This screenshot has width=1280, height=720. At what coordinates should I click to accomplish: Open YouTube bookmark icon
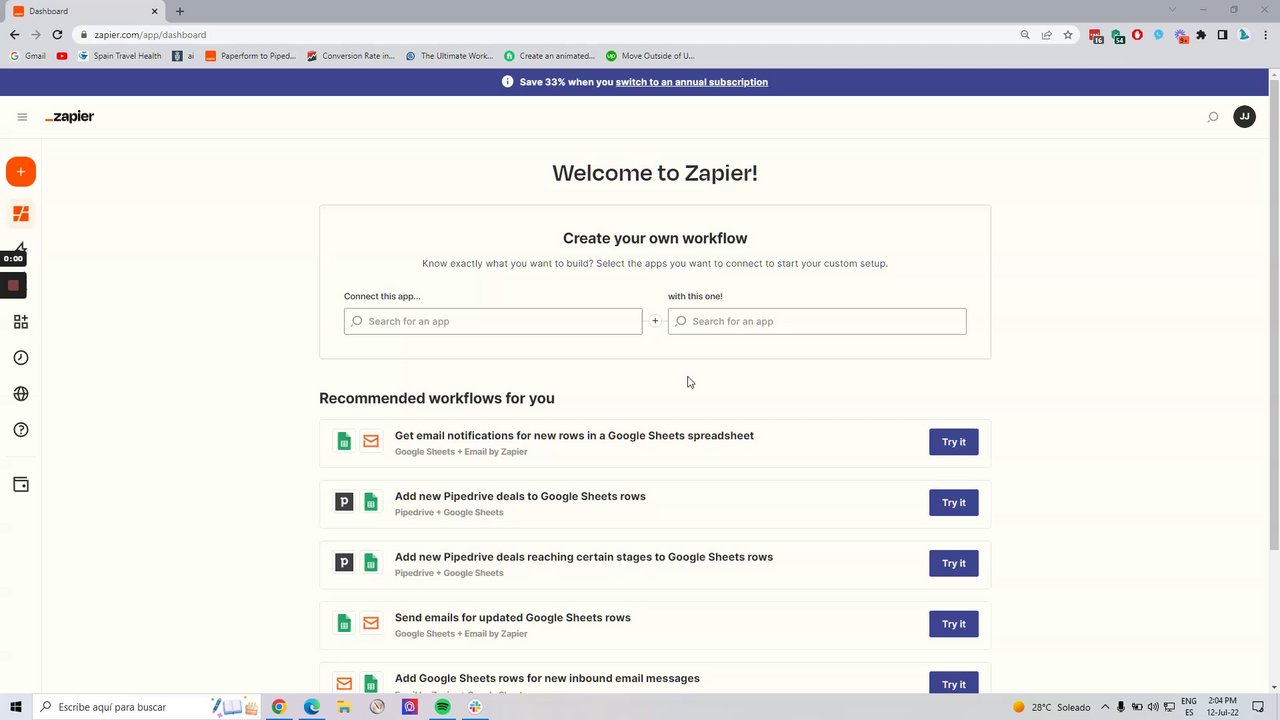[62, 56]
